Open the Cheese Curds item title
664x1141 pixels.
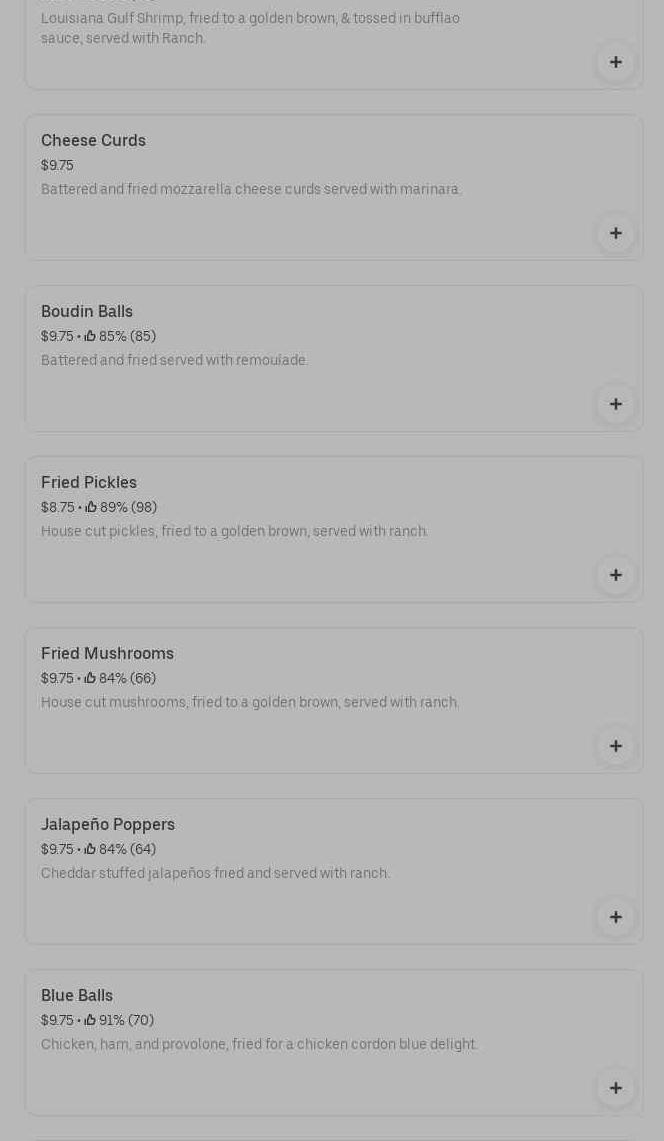[x=93, y=141]
